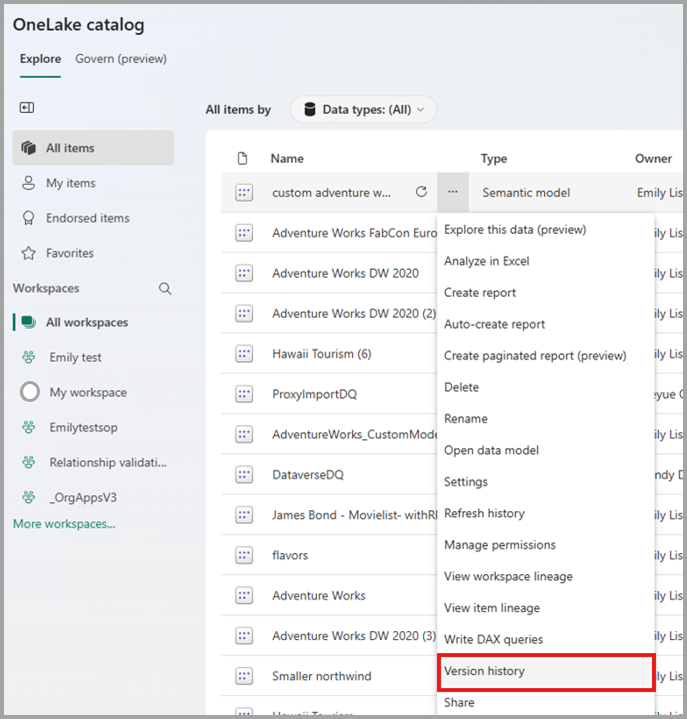Open the flavors item
Image resolution: width=687 pixels, height=719 pixels.
point(290,555)
